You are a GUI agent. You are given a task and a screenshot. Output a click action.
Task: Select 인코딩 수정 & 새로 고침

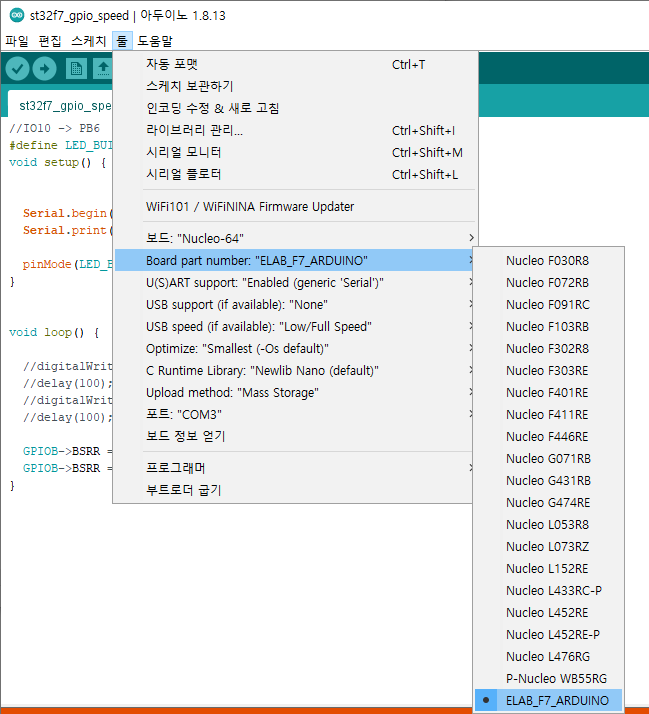(x=296, y=108)
